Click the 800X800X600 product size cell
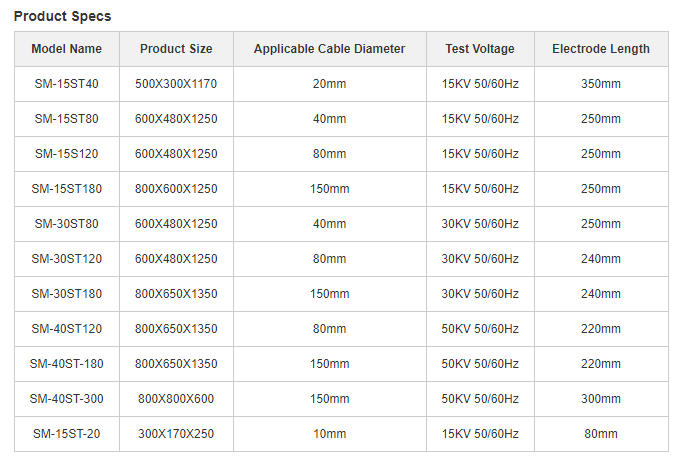This screenshot has height=460, width=682. pos(176,399)
